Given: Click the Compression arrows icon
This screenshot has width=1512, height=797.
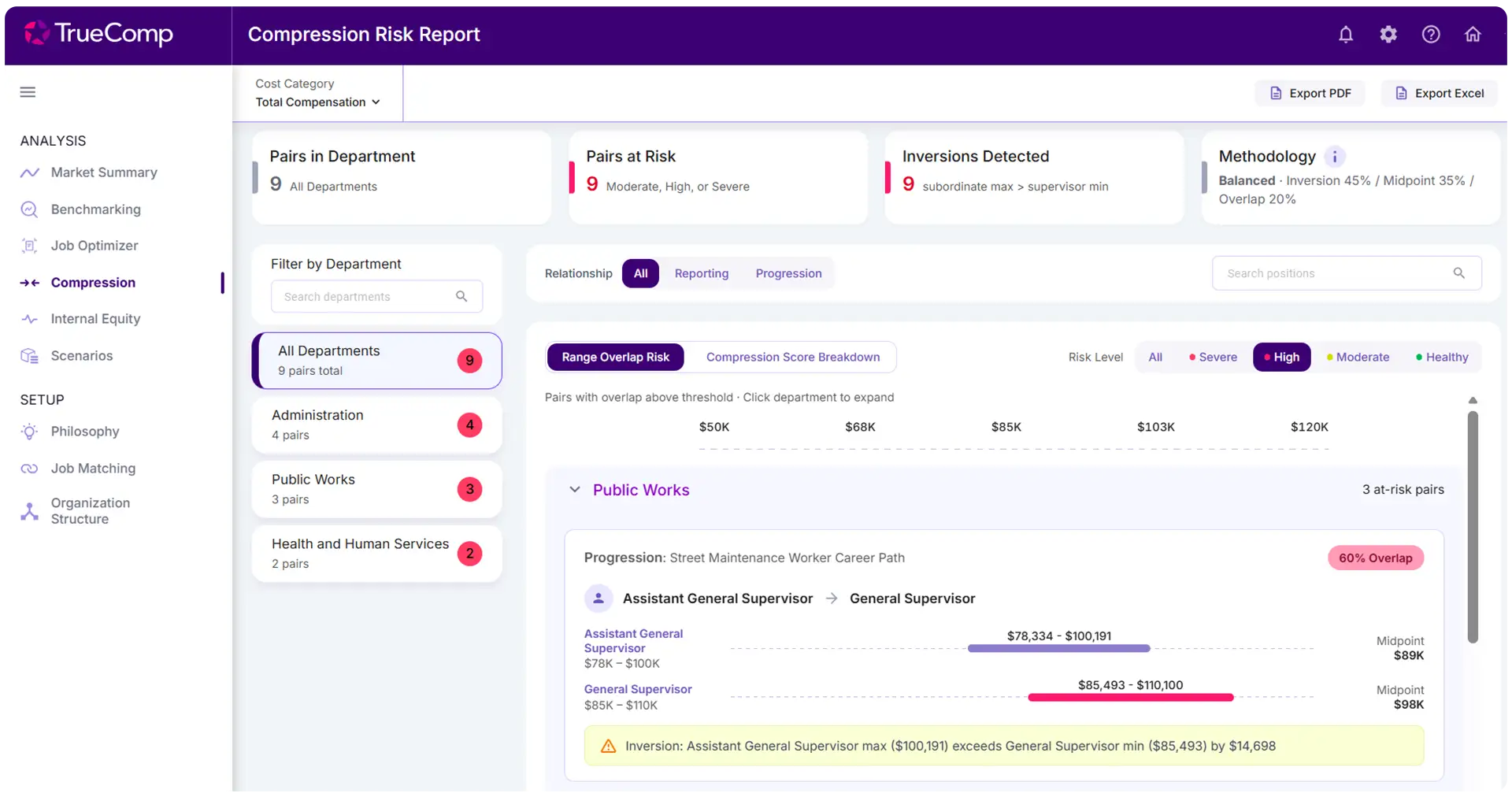Looking at the screenshot, I should (x=29, y=283).
